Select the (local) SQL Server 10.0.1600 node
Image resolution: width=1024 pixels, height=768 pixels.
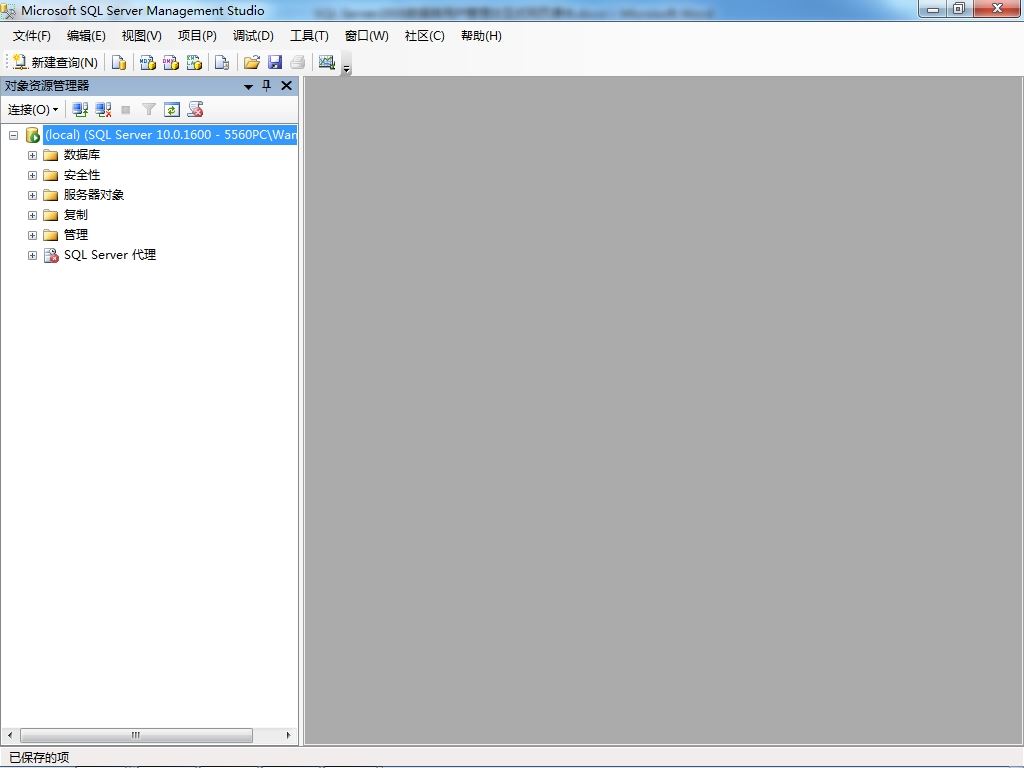[170, 135]
